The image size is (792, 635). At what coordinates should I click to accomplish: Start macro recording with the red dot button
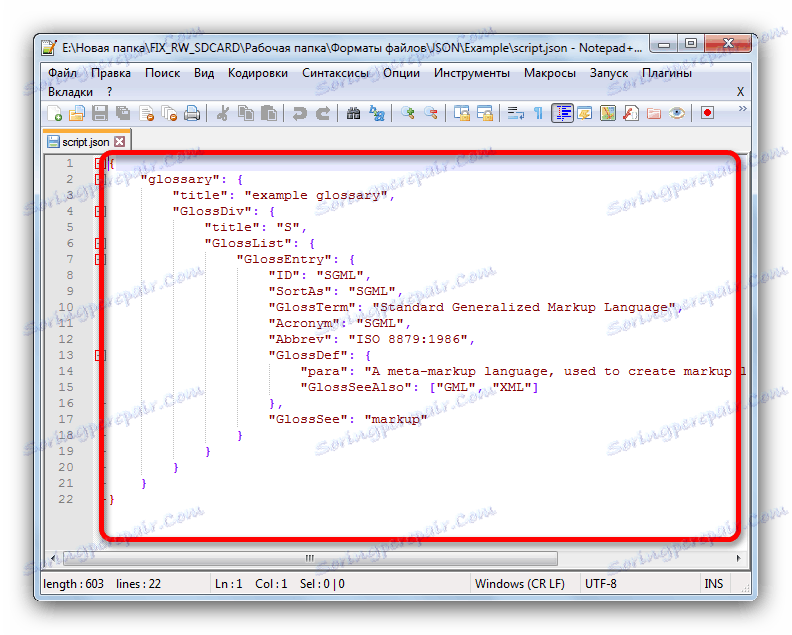(x=707, y=113)
